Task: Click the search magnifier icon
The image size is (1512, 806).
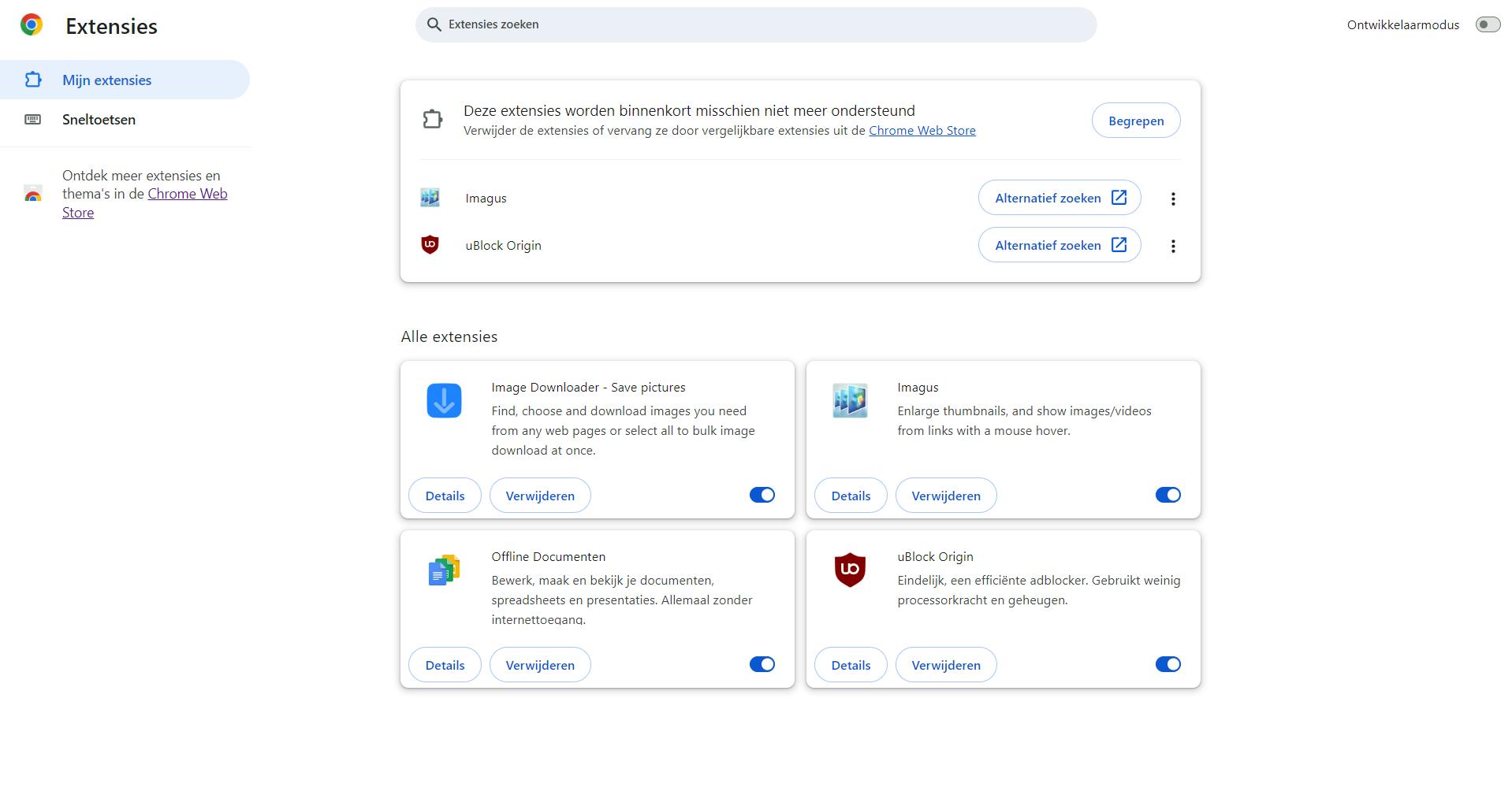Action: click(x=434, y=24)
